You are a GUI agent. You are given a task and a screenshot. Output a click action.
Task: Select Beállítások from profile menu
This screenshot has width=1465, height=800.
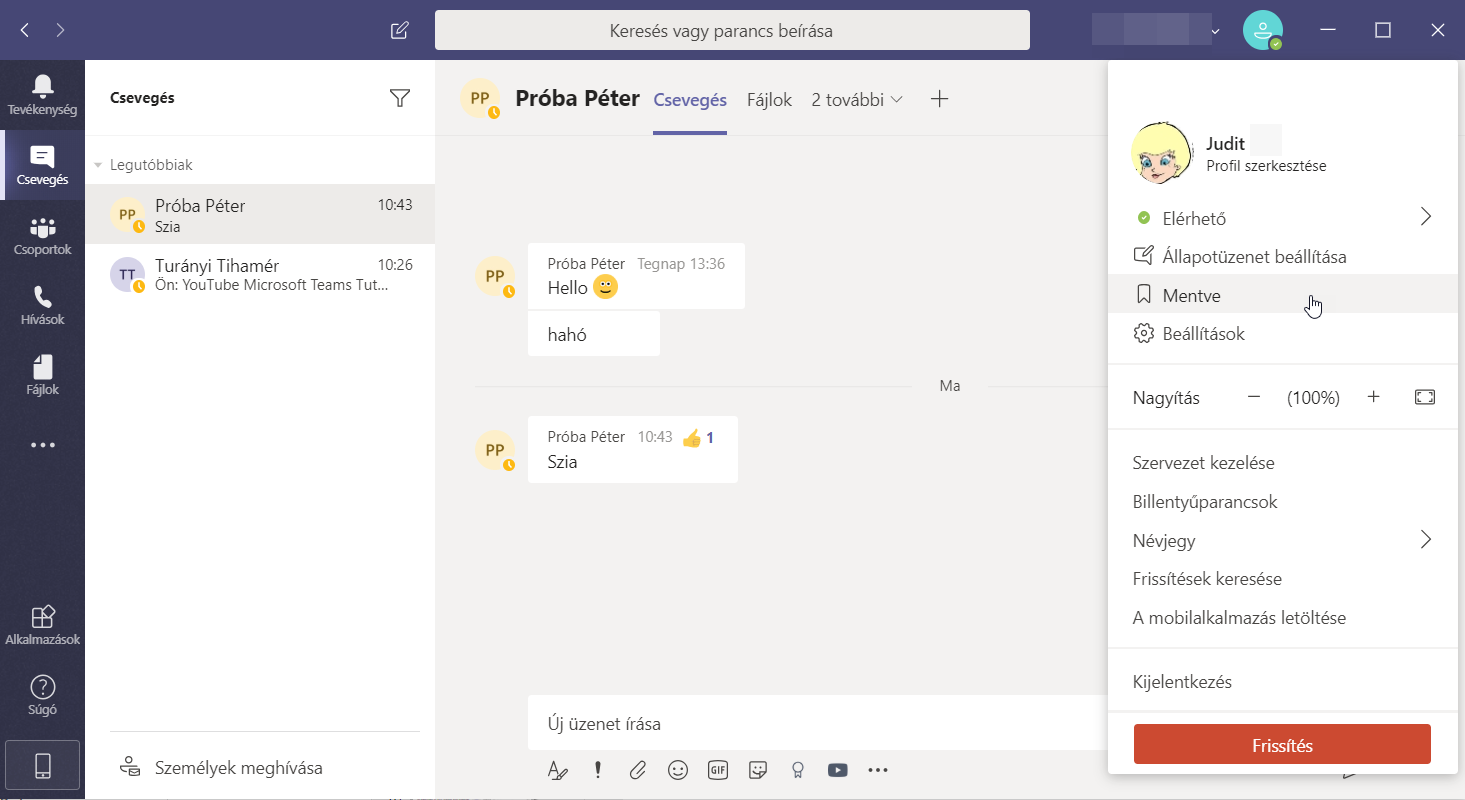pyautogui.click(x=1203, y=333)
